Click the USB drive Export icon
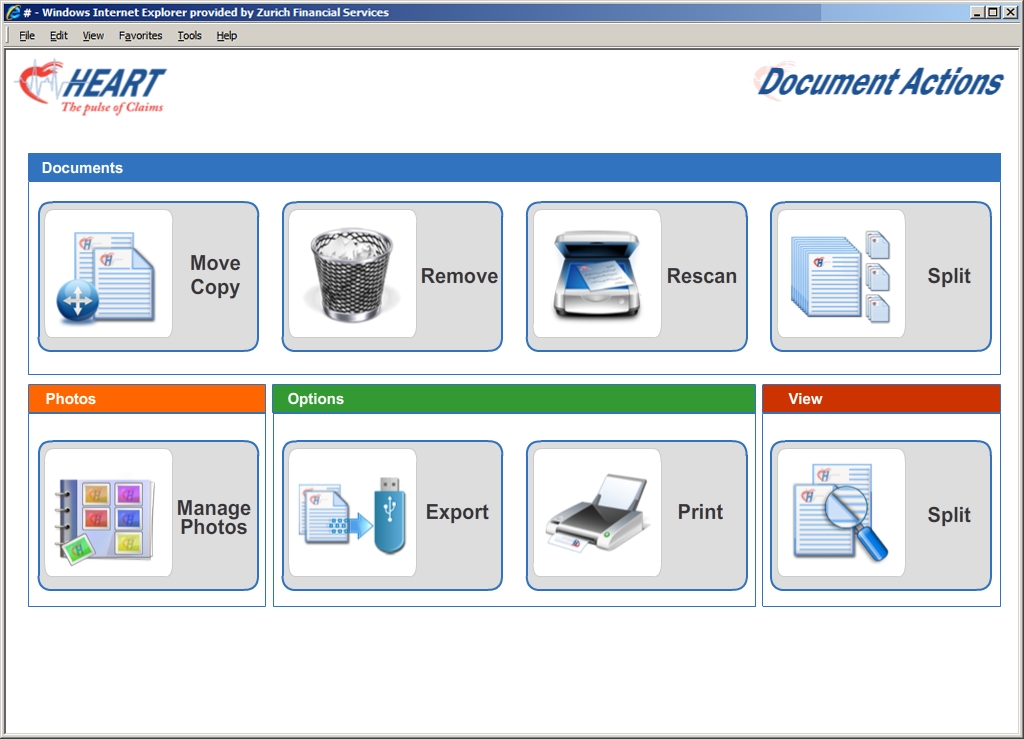This screenshot has width=1024, height=739. coord(353,512)
